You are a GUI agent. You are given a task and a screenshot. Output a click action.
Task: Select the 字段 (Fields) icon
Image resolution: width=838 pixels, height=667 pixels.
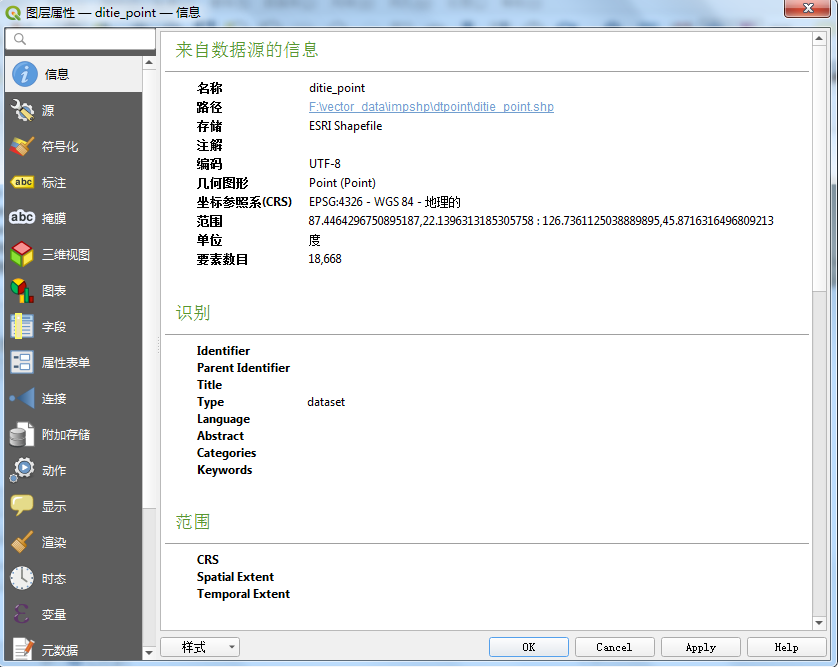point(22,326)
